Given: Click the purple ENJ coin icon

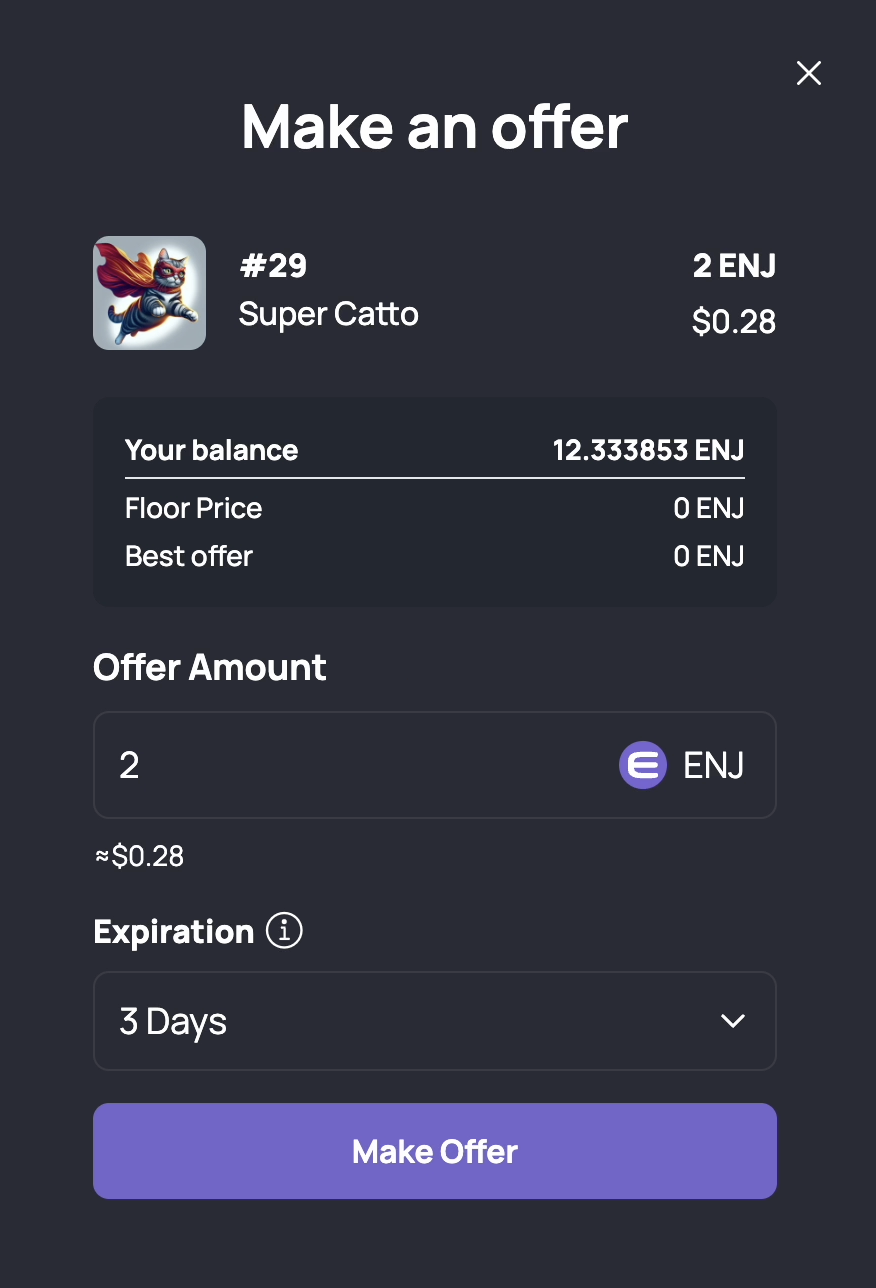Looking at the screenshot, I should (643, 766).
